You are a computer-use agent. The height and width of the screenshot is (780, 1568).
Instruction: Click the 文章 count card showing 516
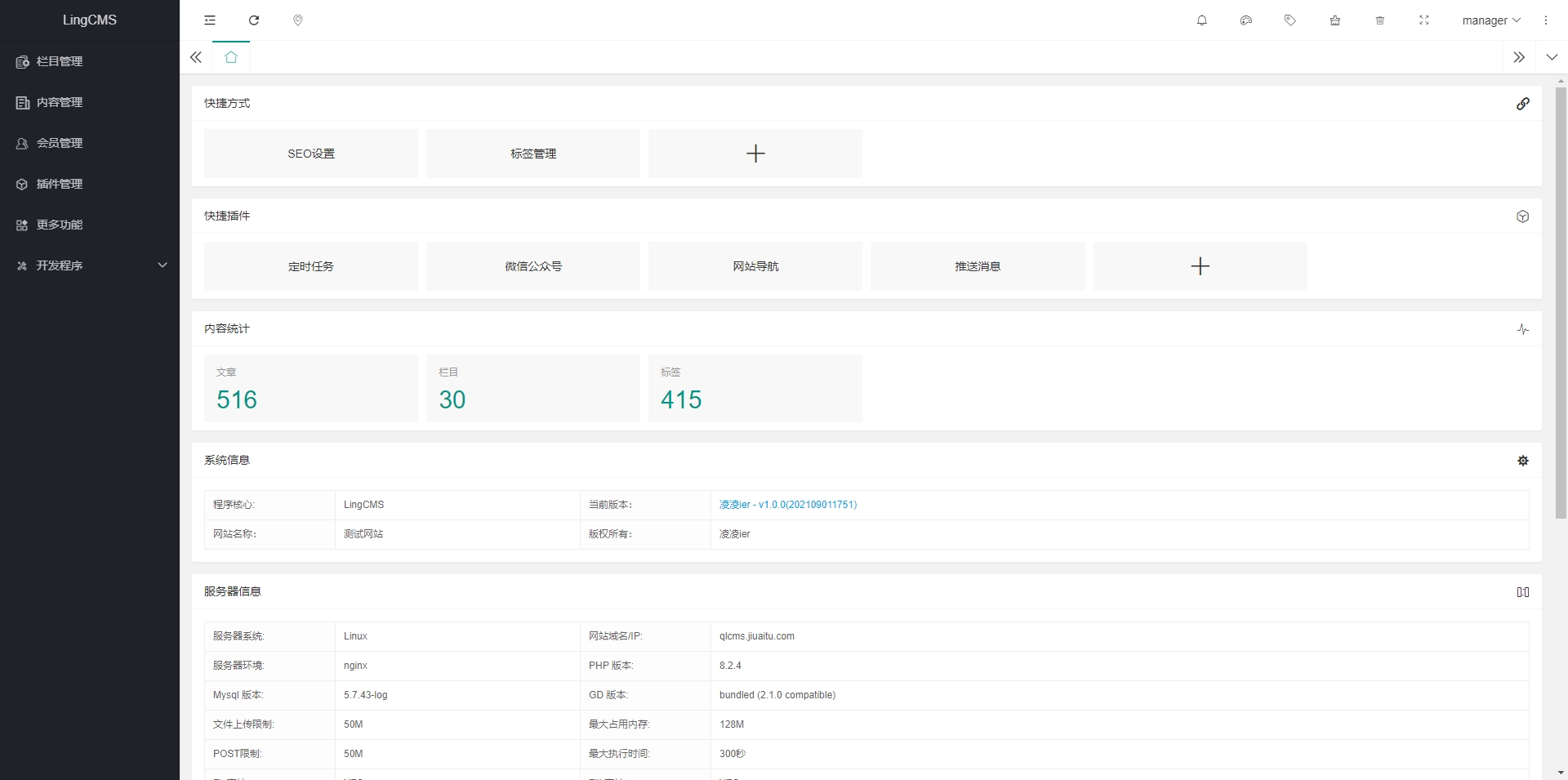pyautogui.click(x=311, y=388)
